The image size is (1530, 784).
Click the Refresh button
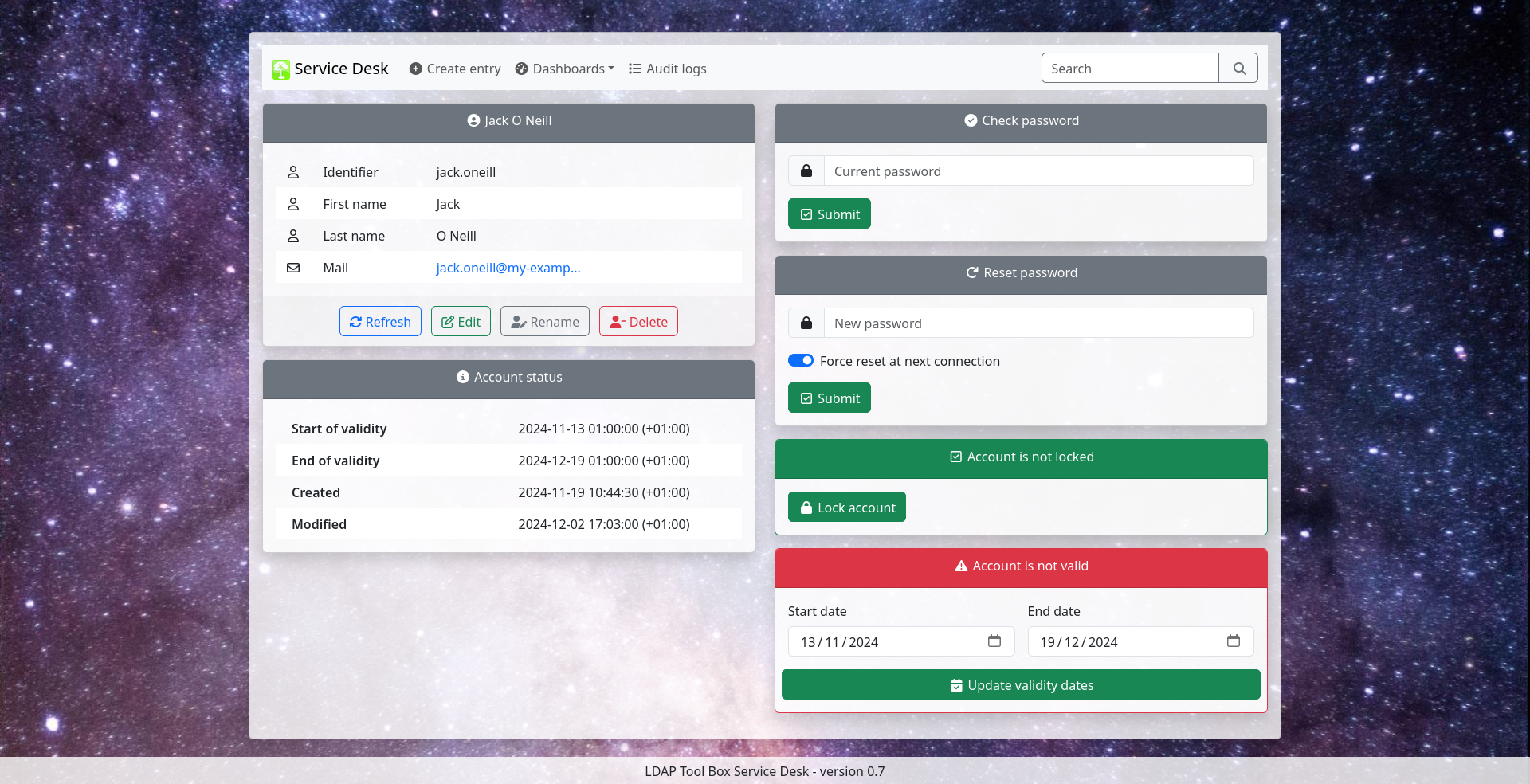[x=380, y=322]
